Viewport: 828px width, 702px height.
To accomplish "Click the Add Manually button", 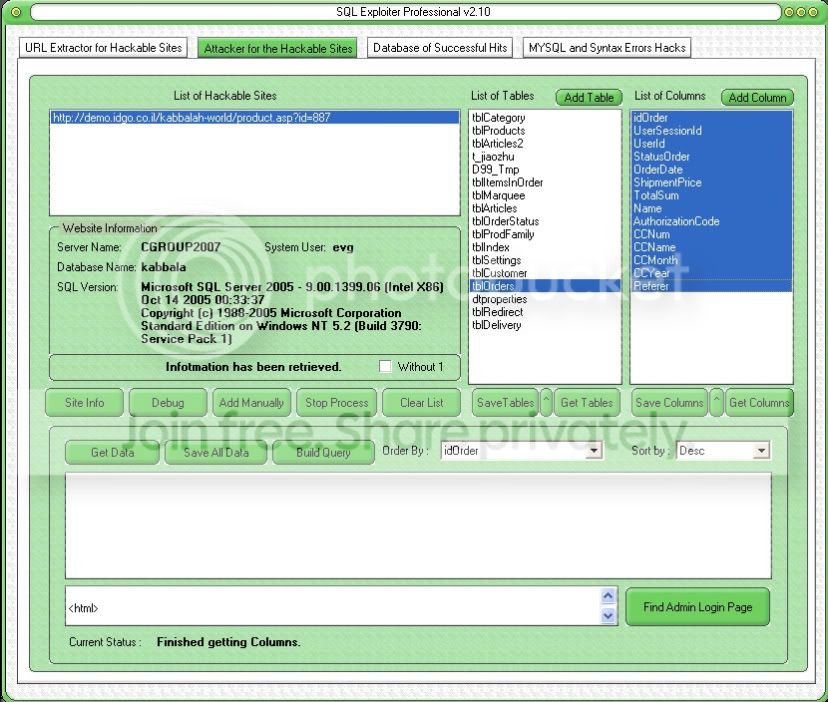I will [x=251, y=403].
